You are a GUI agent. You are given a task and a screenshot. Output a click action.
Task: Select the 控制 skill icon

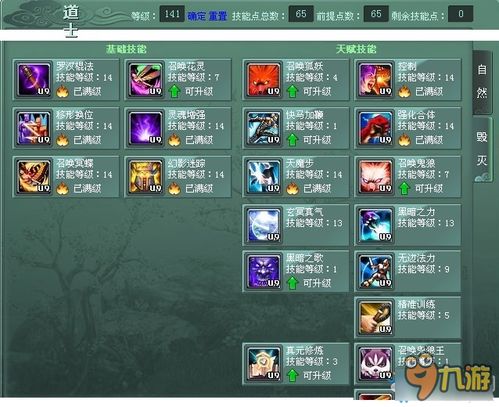pyautogui.click(x=375, y=80)
